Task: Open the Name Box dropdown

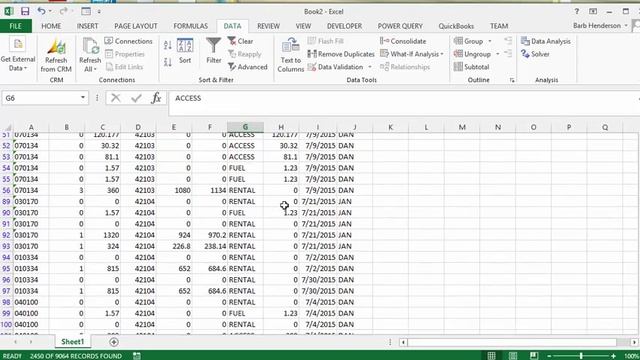Action: 83,98
